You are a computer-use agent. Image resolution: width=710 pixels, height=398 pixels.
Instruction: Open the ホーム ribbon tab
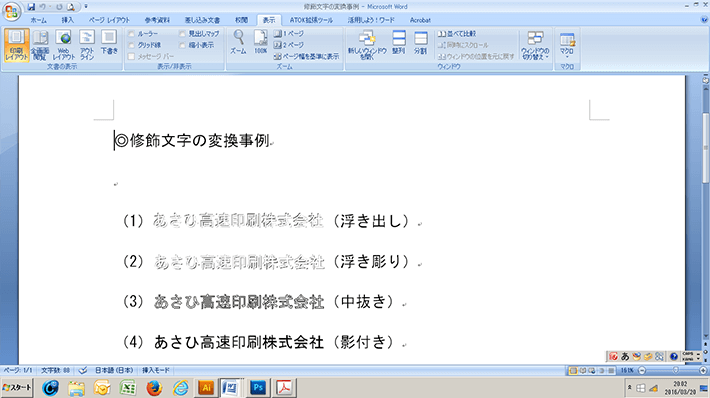pos(38,20)
